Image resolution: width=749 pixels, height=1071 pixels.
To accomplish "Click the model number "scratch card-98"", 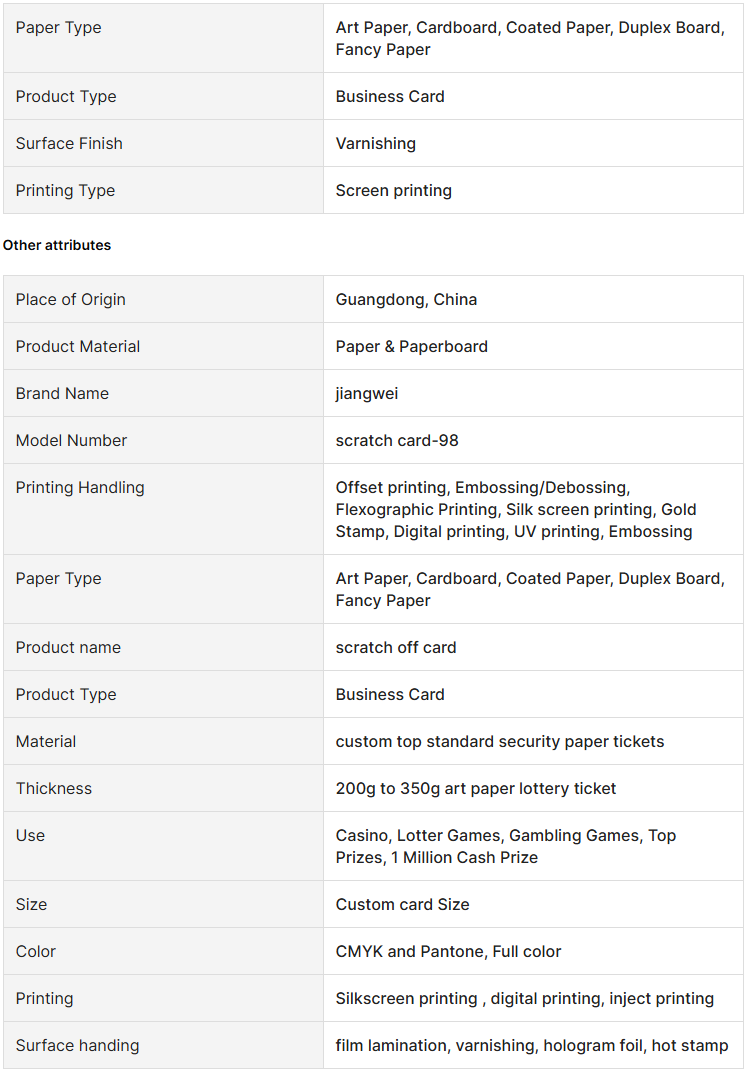I will pos(399,440).
